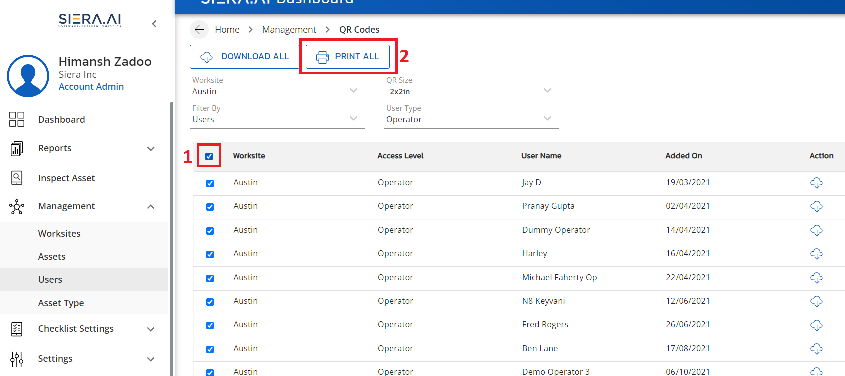This screenshot has width=845, height=376.
Task: Click the Account Admin link
Action: pos(91,87)
